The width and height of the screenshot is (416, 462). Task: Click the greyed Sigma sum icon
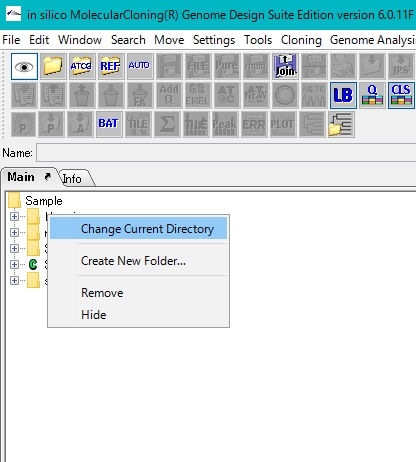point(167,124)
